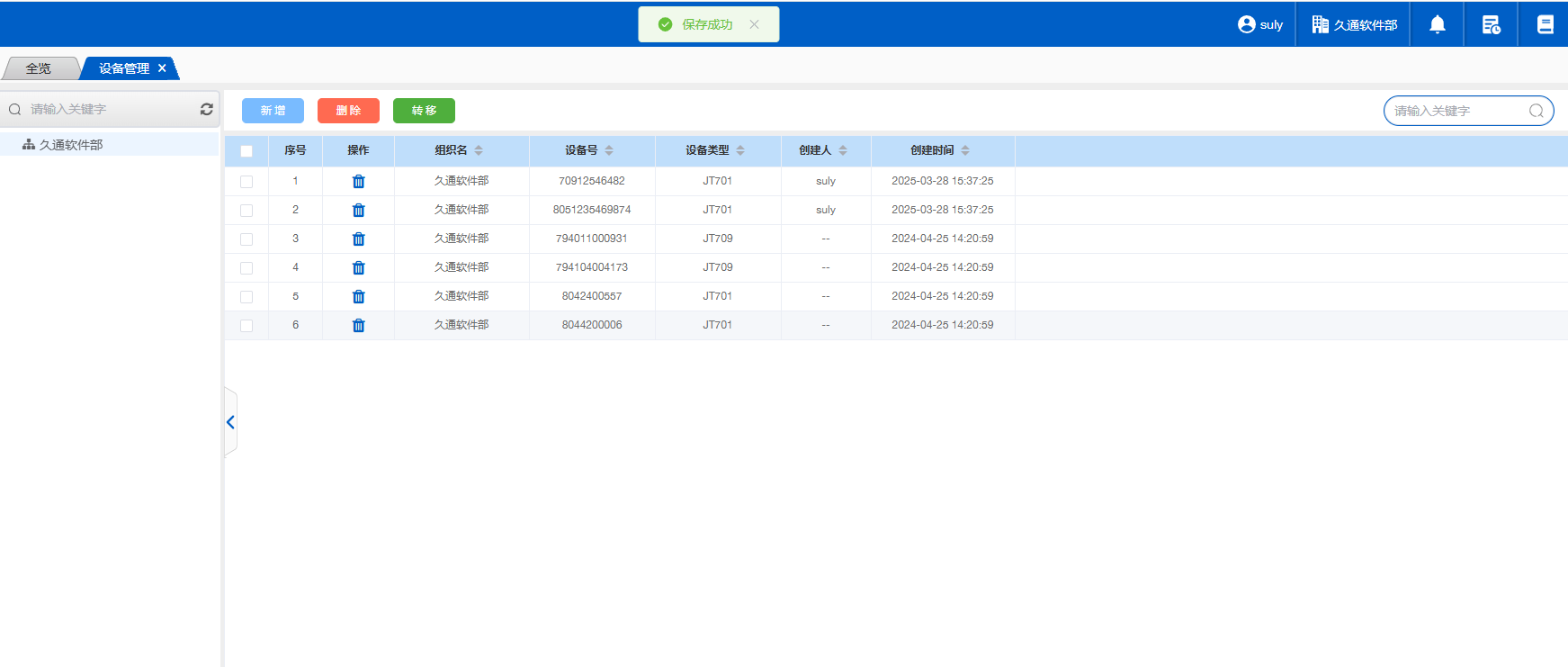Delete device row 1 with trash icon
This screenshot has height=667, width=1568.
[358, 182]
